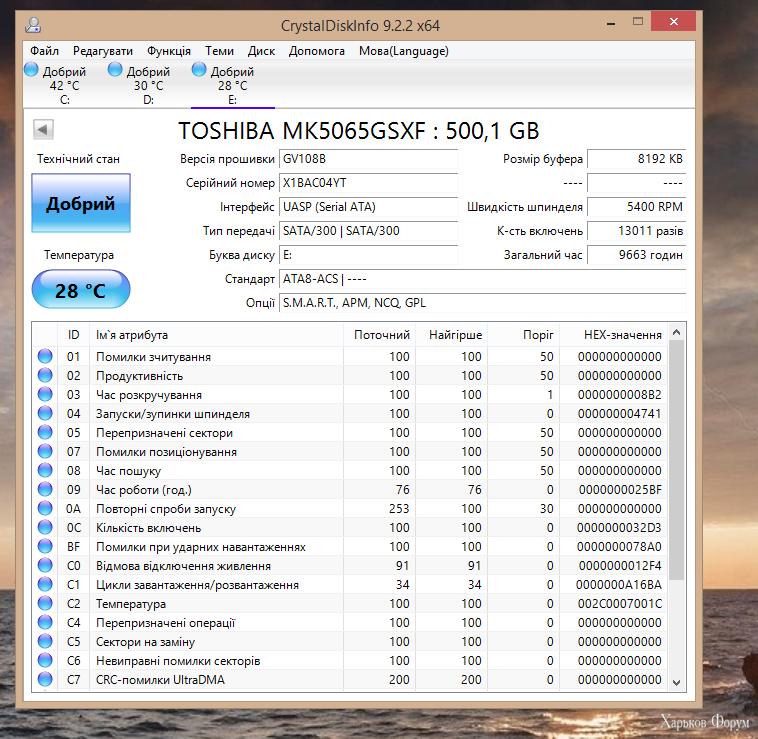Click status orb of attribute 04 row

coord(45,413)
